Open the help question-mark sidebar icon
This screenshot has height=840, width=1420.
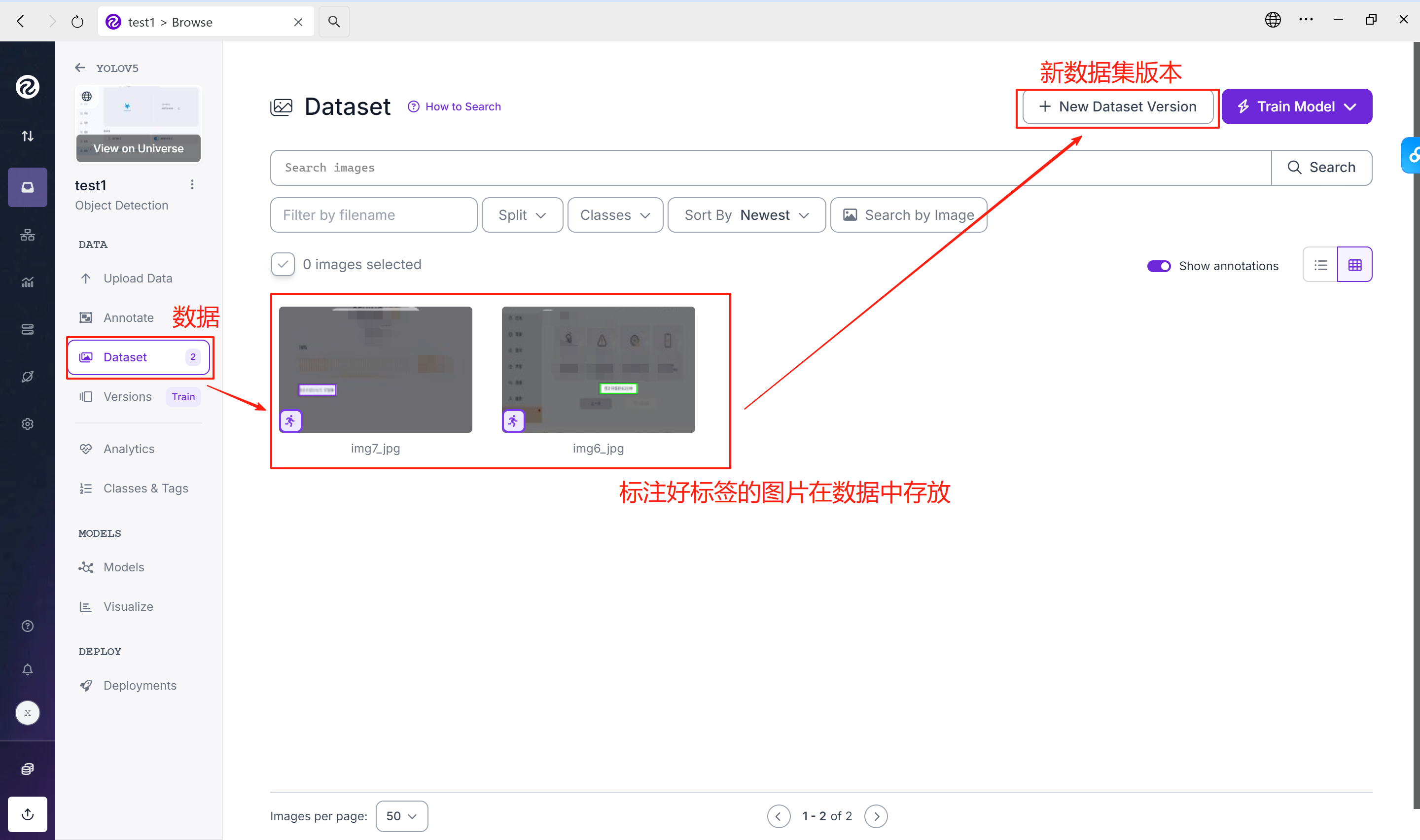[x=27, y=626]
